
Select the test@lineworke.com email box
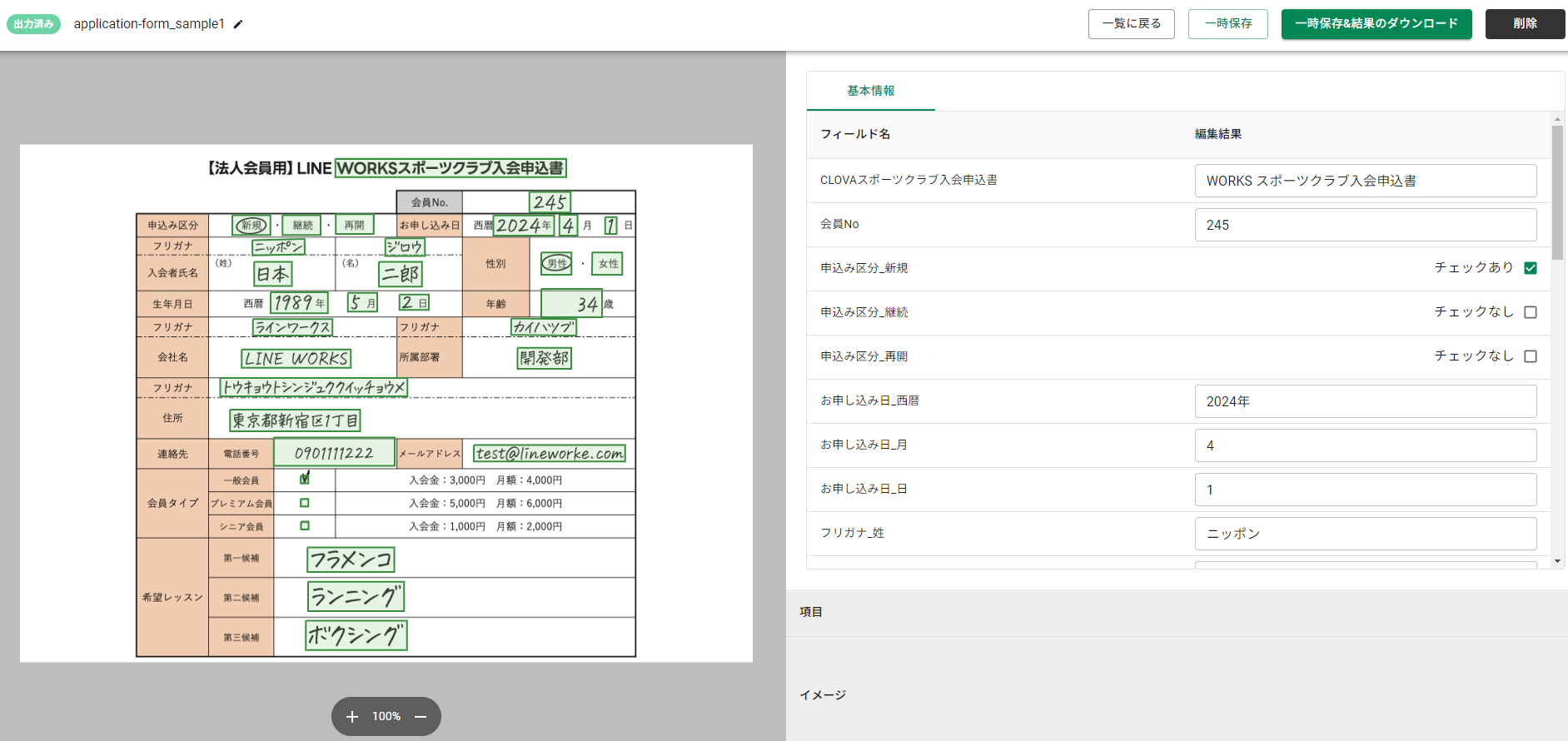click(550, 453)
